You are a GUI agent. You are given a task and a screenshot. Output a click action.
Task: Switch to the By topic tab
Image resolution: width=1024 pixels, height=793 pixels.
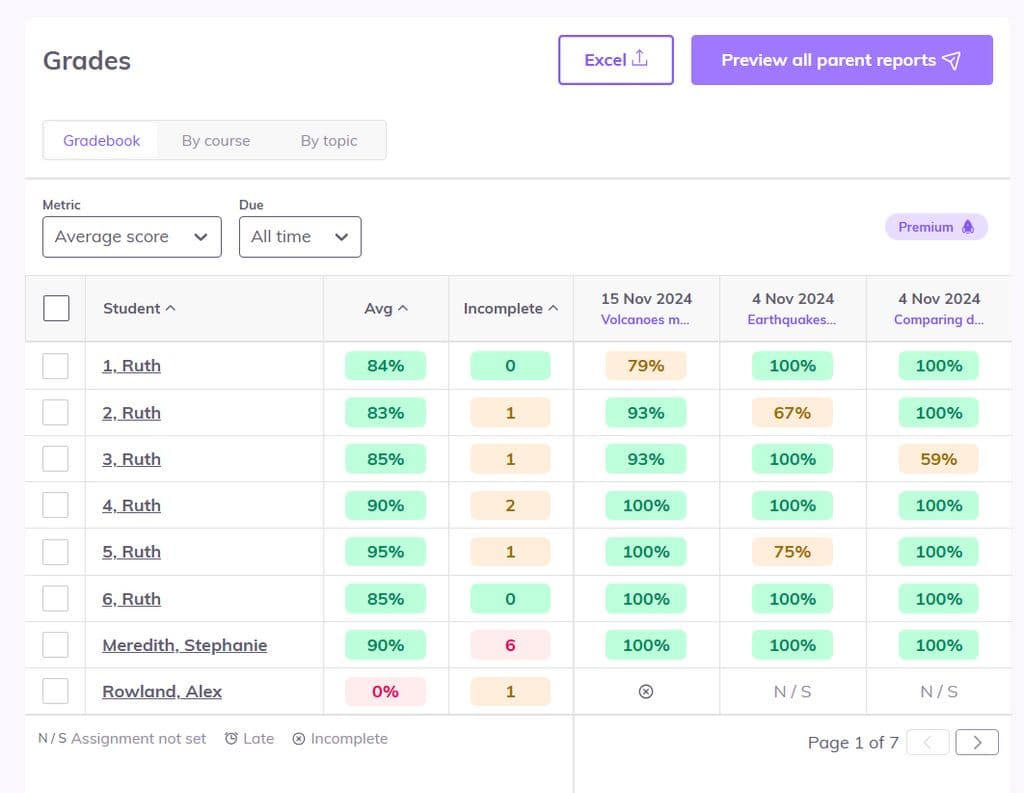point(328,140)
